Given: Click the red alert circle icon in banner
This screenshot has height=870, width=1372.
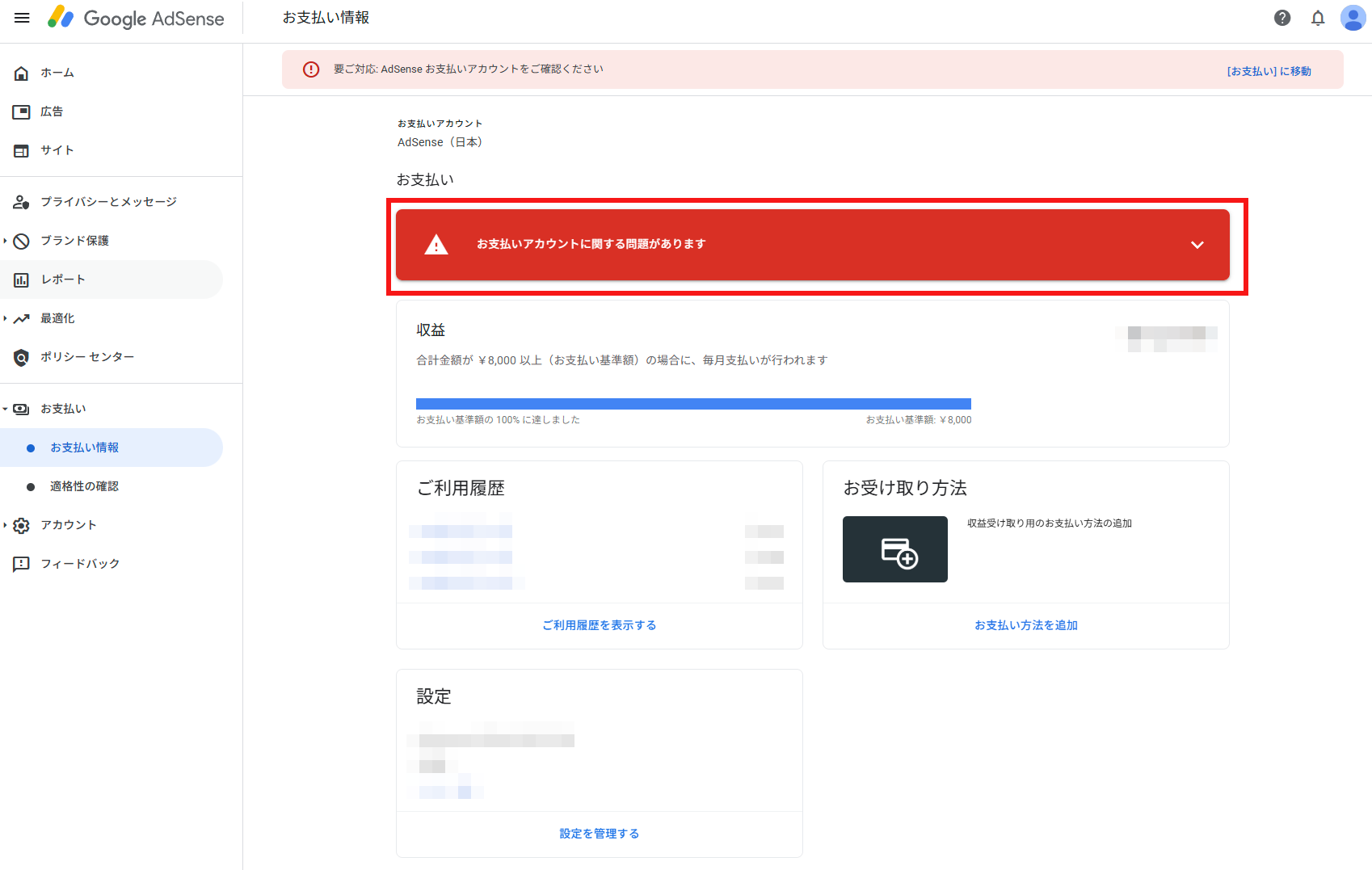Looking at the screenshot, I should pyautogui.click(x=311, y=69).
